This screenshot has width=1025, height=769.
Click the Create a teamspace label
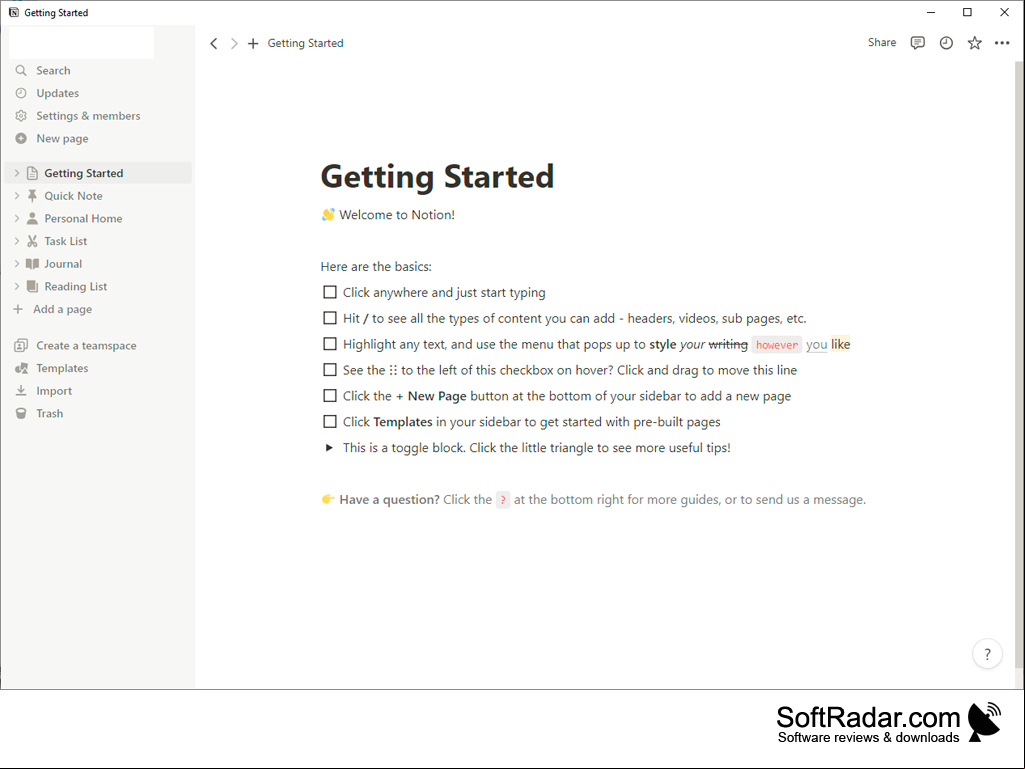[x=86, y=345]
